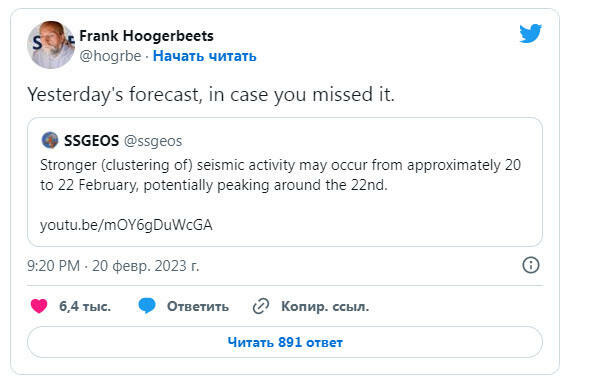Copy link via Копир. ссыл. label
The height and width of the screenshot is (383, 592).
(325, 306)
